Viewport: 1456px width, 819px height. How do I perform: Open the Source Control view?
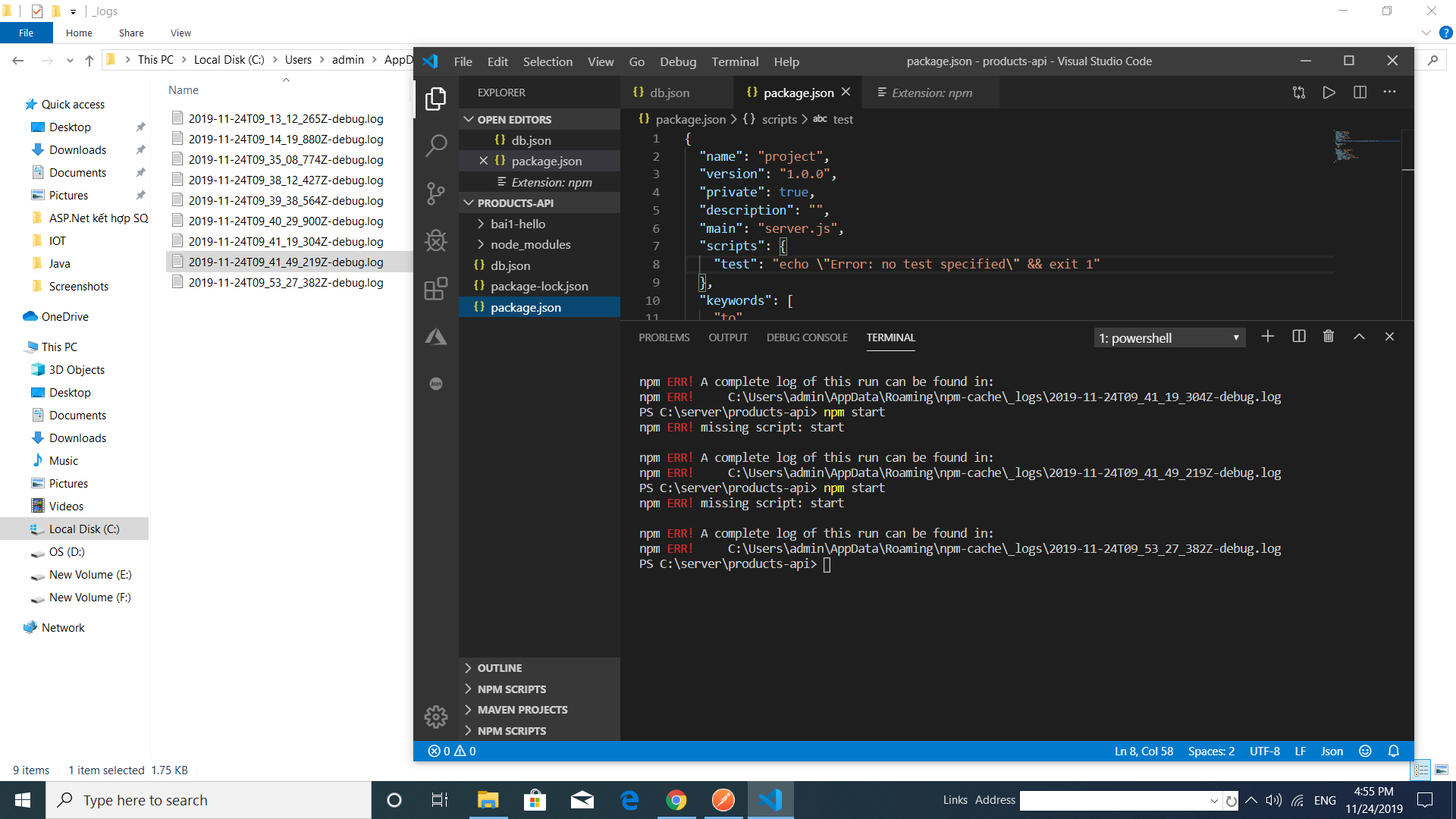[435, 193]
